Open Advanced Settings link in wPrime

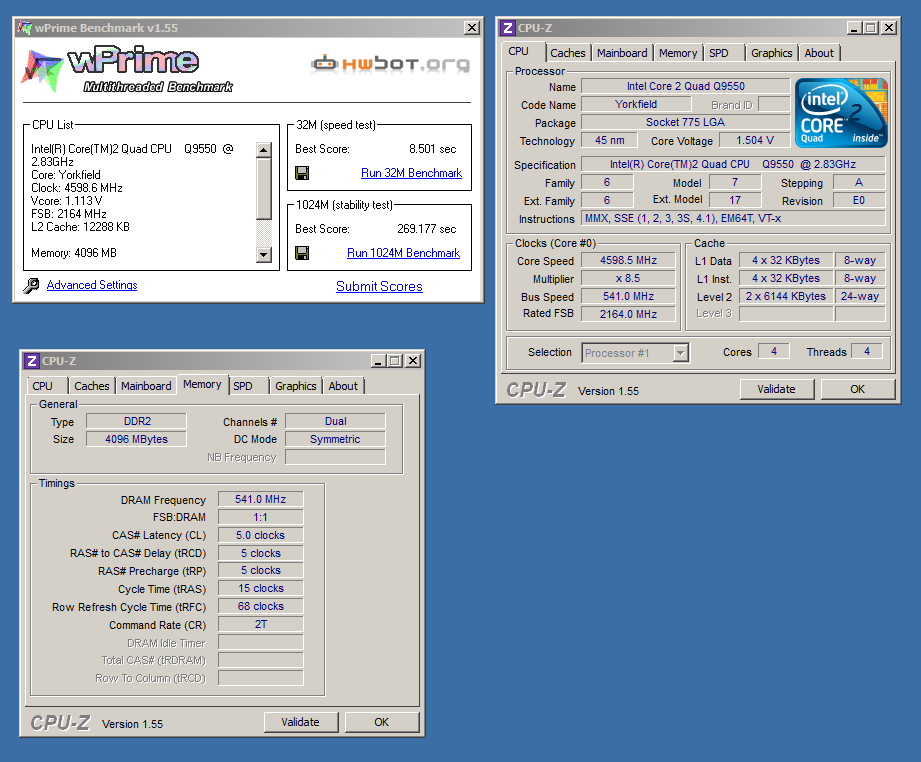click(92, 285)
